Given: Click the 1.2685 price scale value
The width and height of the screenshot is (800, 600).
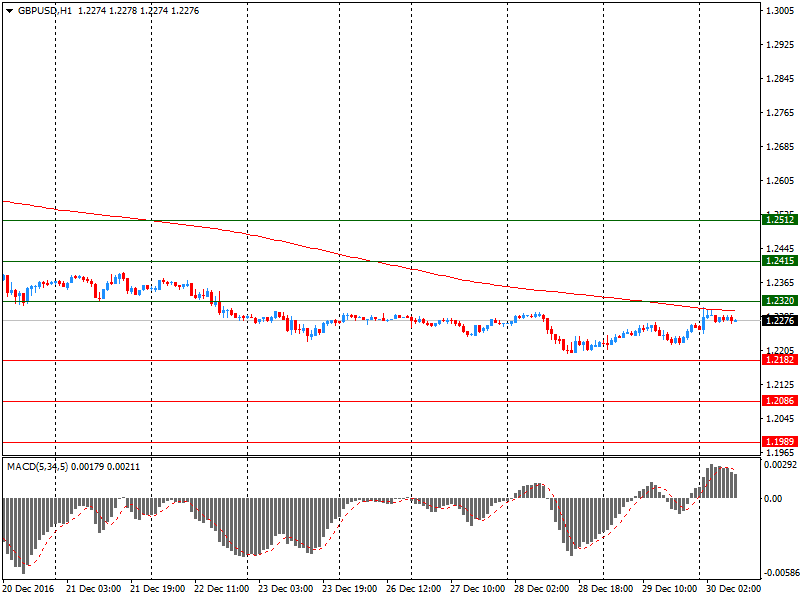Looking at the screenshot, I should coord(780,147).
